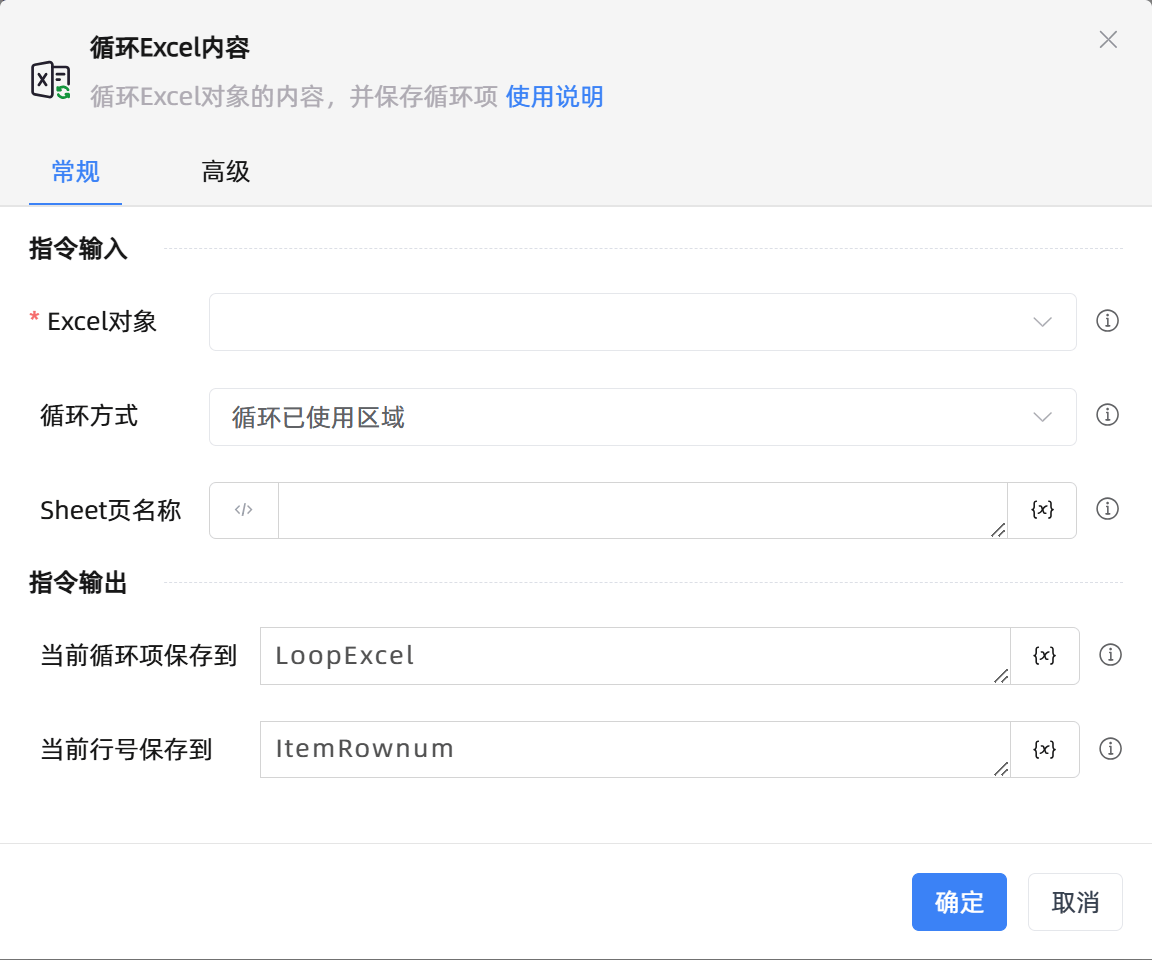Click the info icon beside Sheet页名称

[x=1107, y=509]
